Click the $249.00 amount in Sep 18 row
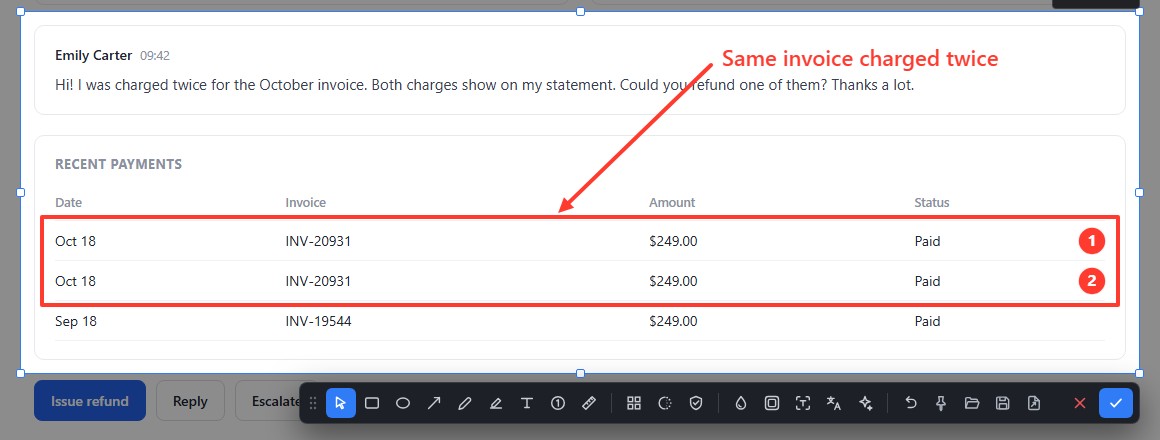This screenshot has height=440, width=1160. [673, 322]
